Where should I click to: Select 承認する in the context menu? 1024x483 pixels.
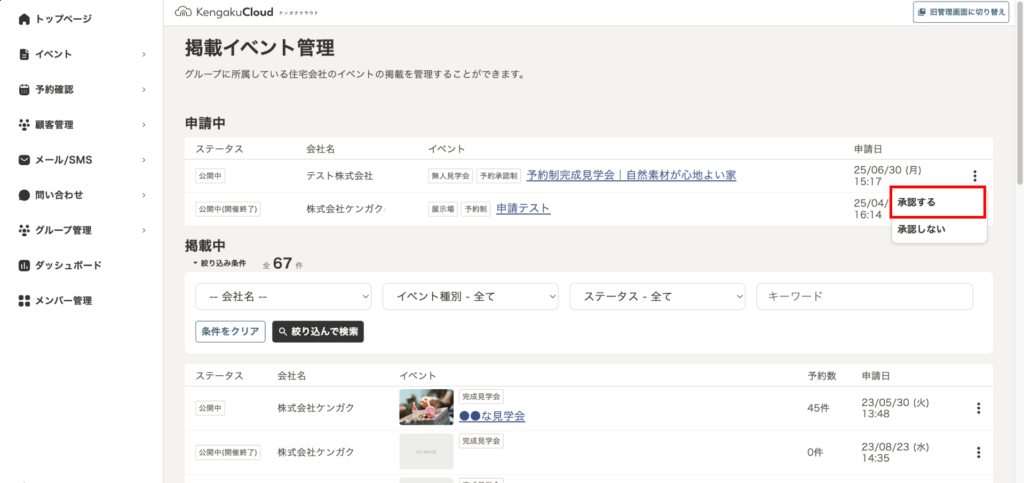click(x=938, y=202)
